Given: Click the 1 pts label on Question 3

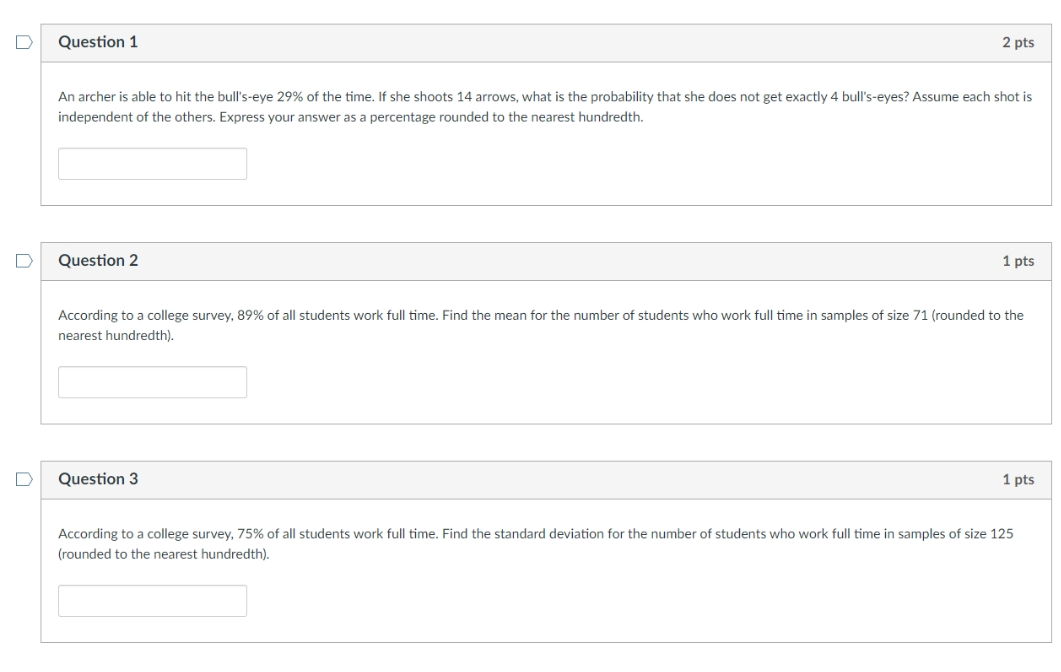Looking at the screenshot, I should click(x=1018, y=479).
